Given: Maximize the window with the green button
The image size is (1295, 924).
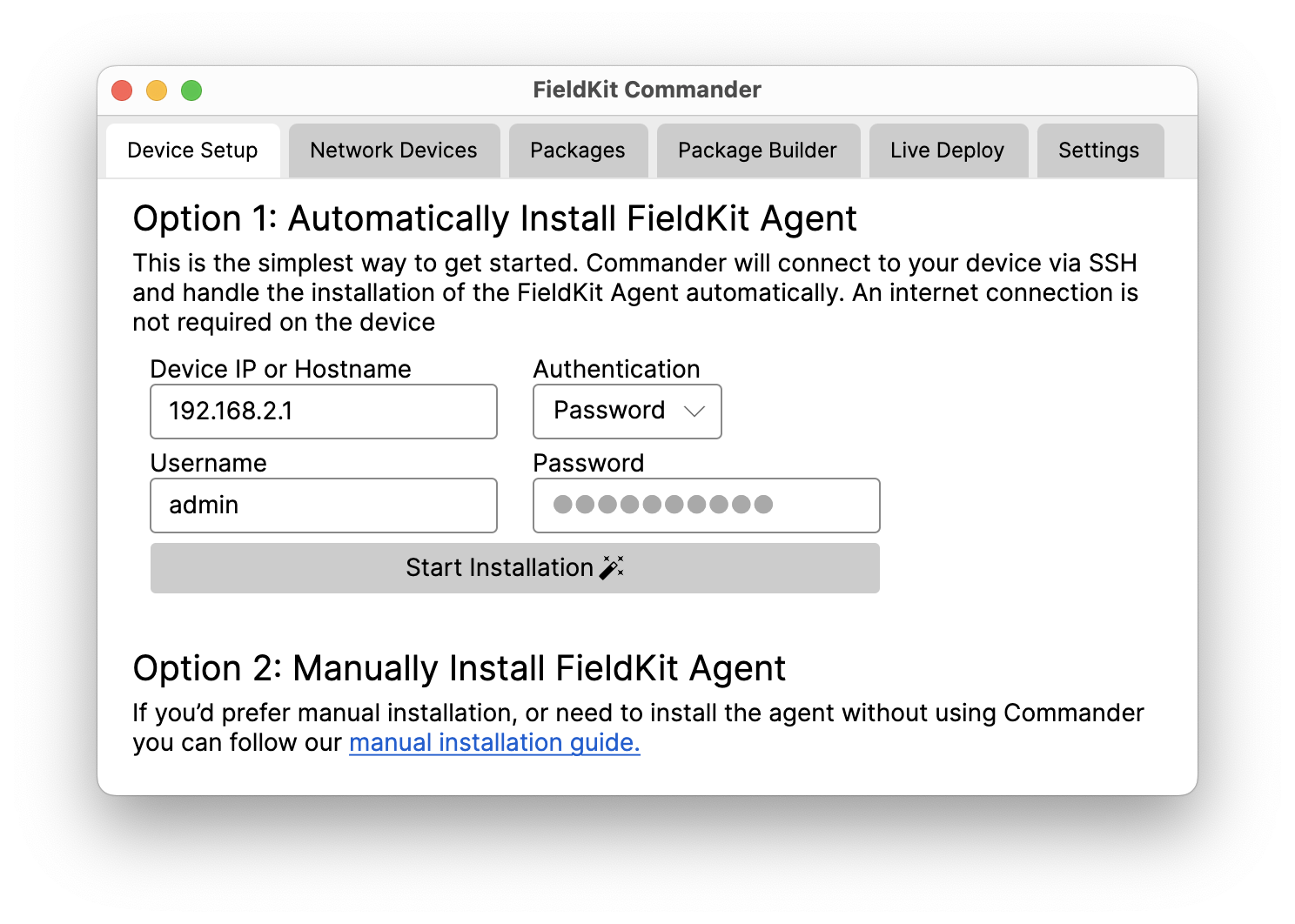Looking at the screenshot, I should coord(191,90).
